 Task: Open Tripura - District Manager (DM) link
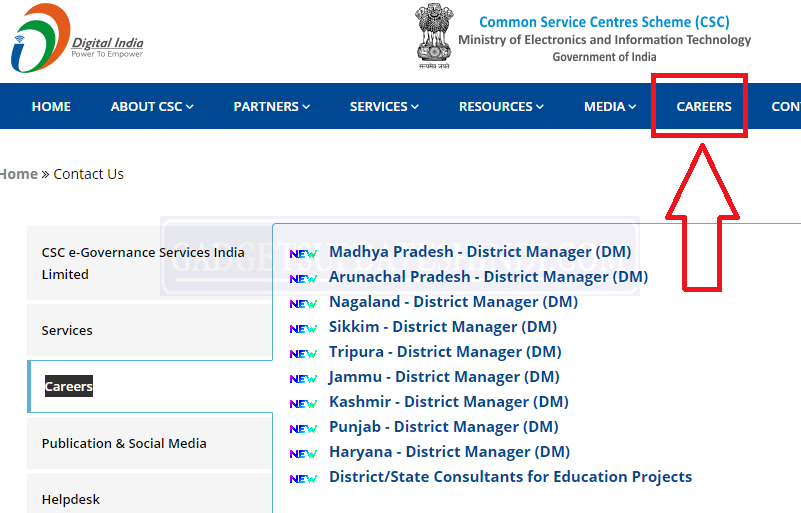[x=445, y=352]
